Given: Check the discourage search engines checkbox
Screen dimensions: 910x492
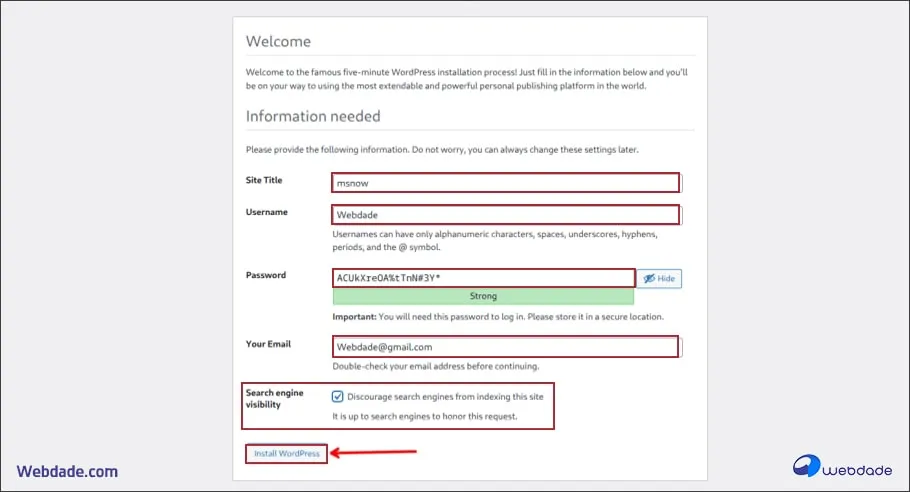Looking at the screenshot, I should 338,396.
